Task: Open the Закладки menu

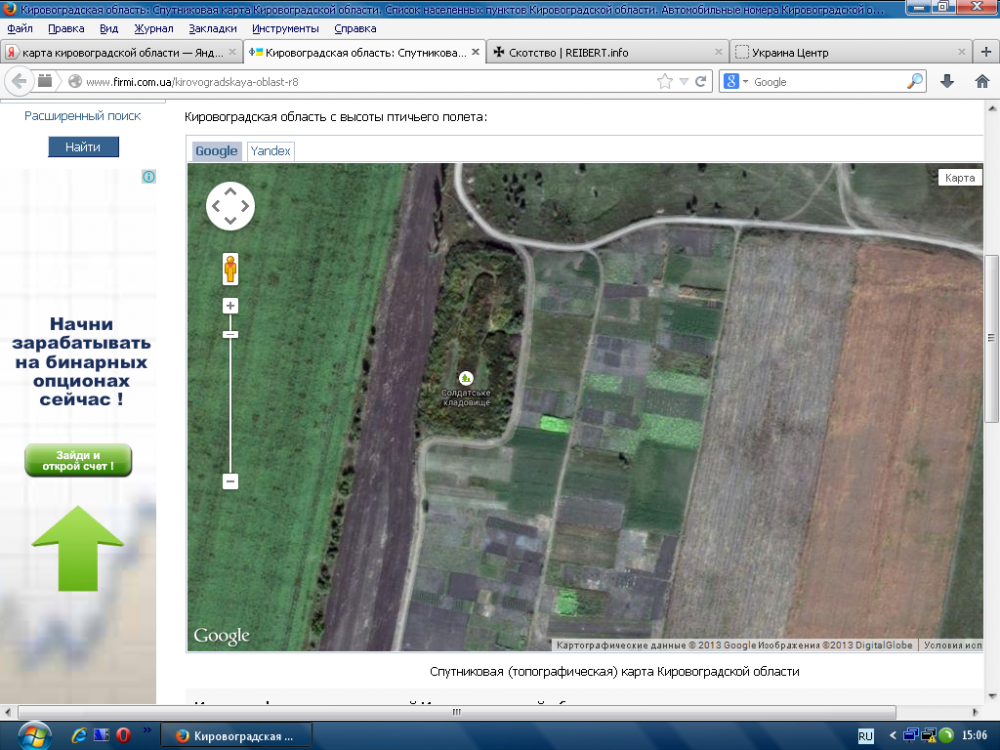Action: pos(212,29)
